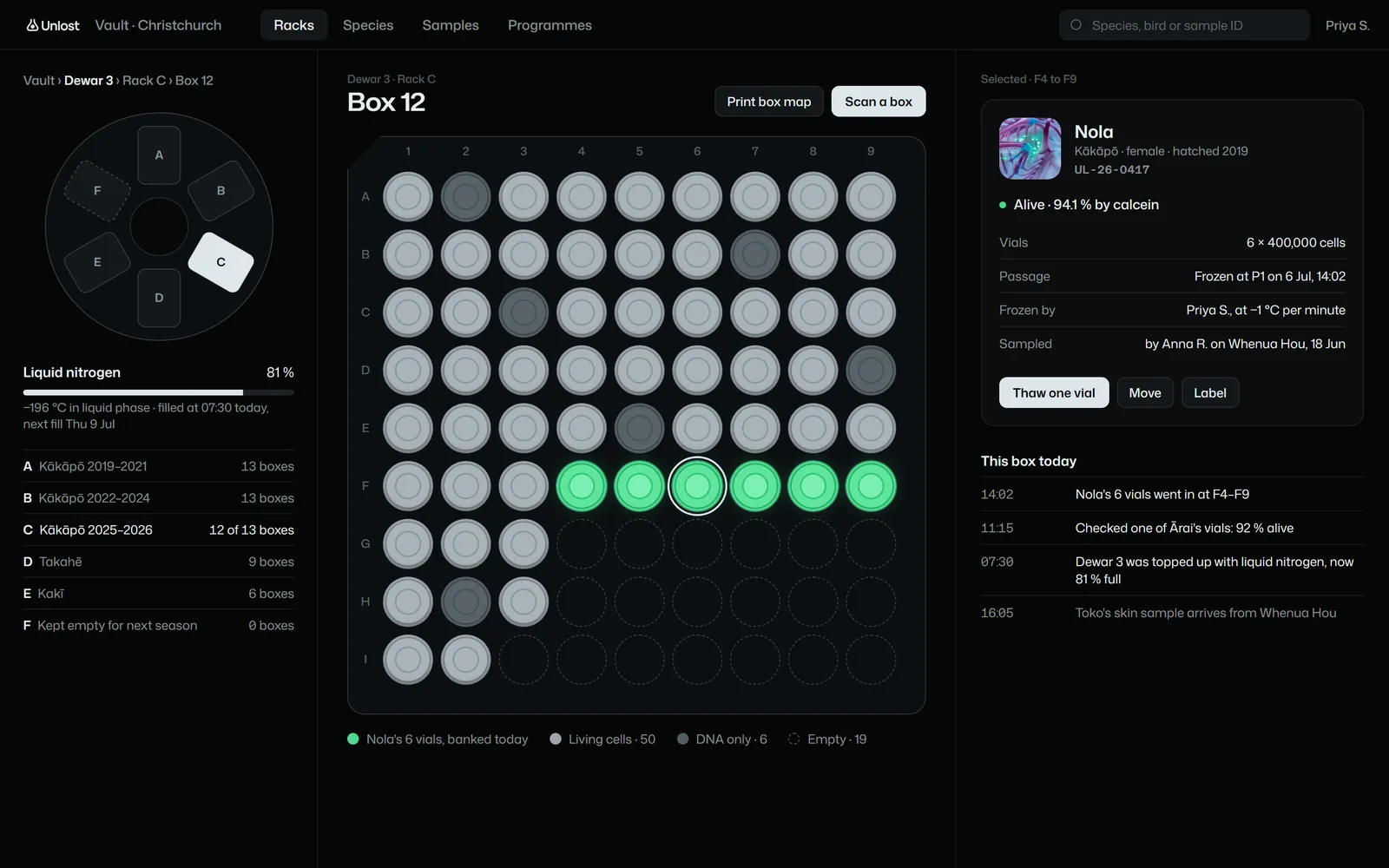
Task: Click the liquid nitrogen level bar
Action: (159, 392)
